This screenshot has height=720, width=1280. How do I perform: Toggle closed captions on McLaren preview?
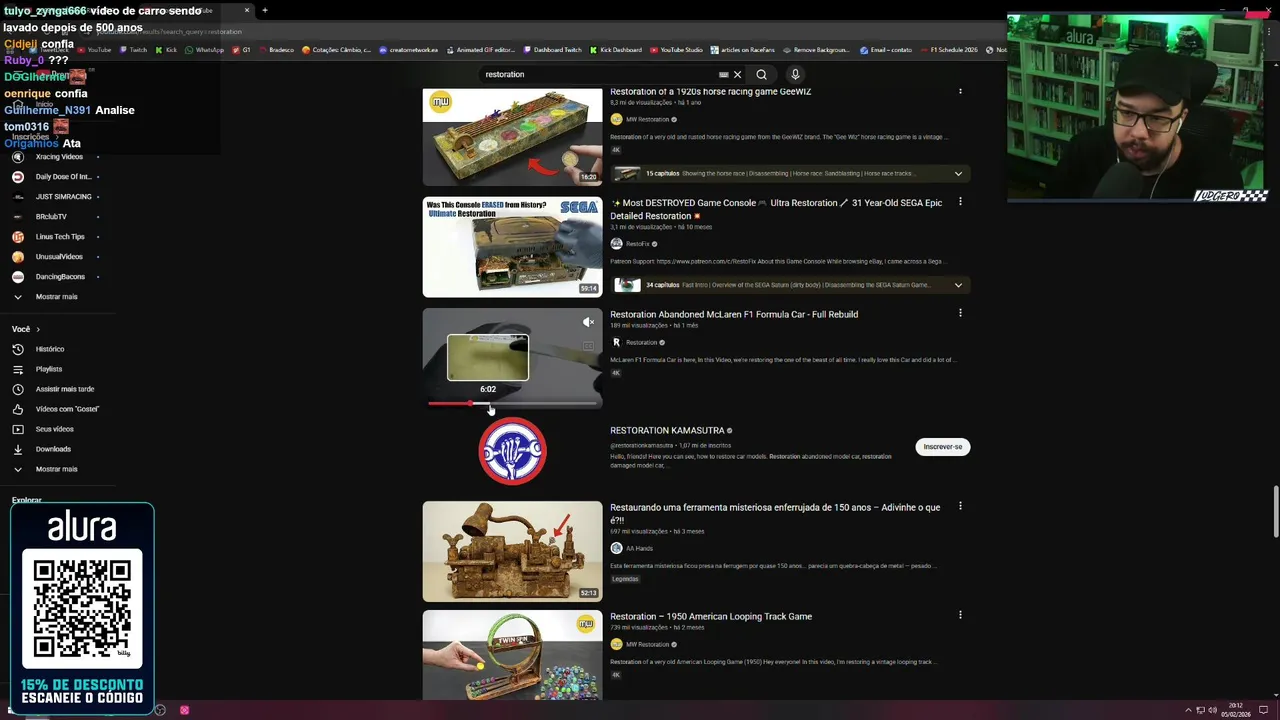(x=588, y=346)
